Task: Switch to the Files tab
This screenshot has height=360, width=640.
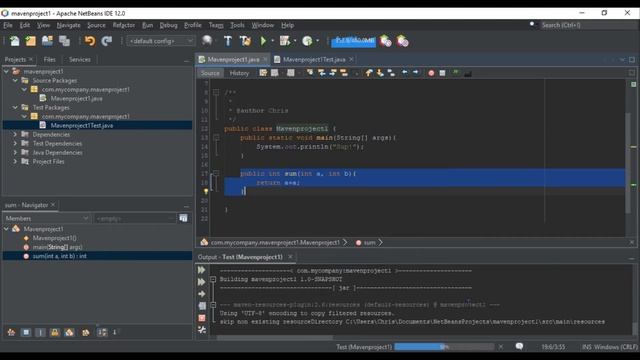Action: [49, 60]
